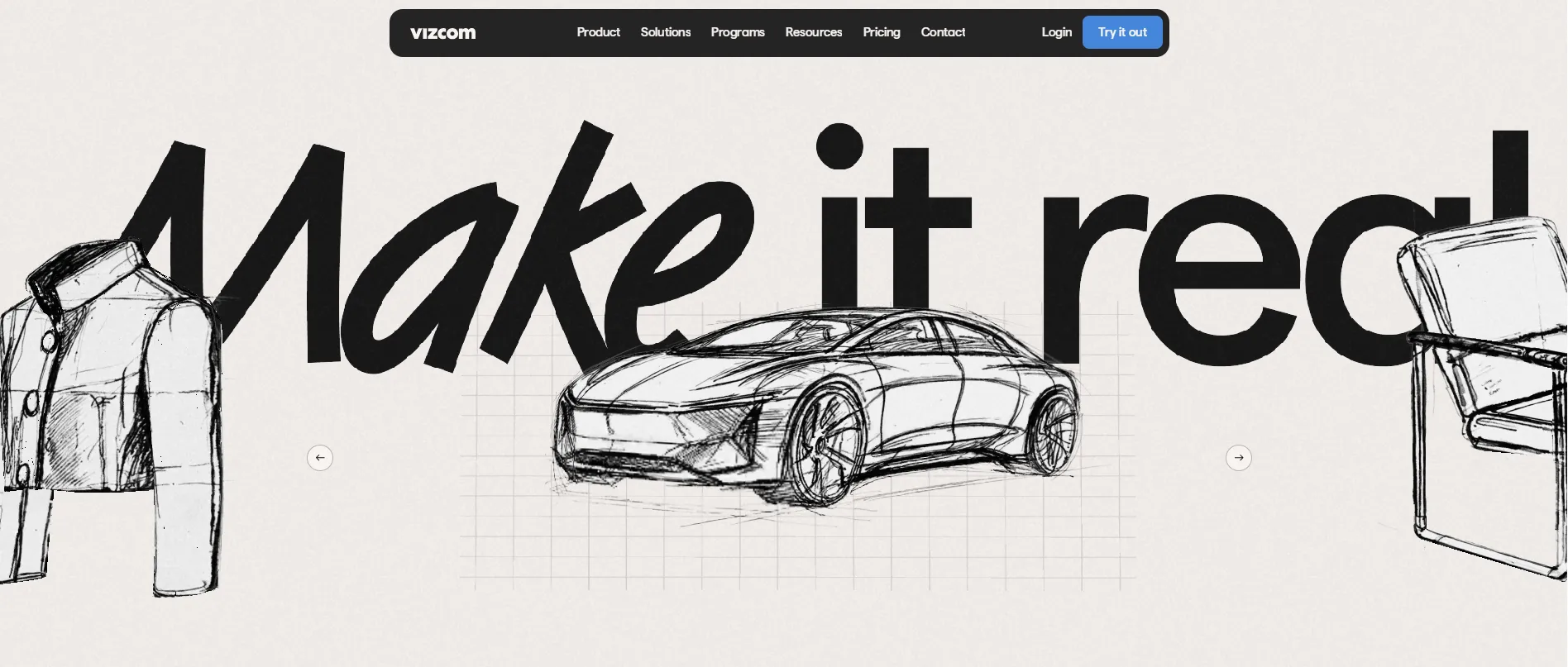Open the Programs menu
The image size is (1568, 667).
point(738,32)
